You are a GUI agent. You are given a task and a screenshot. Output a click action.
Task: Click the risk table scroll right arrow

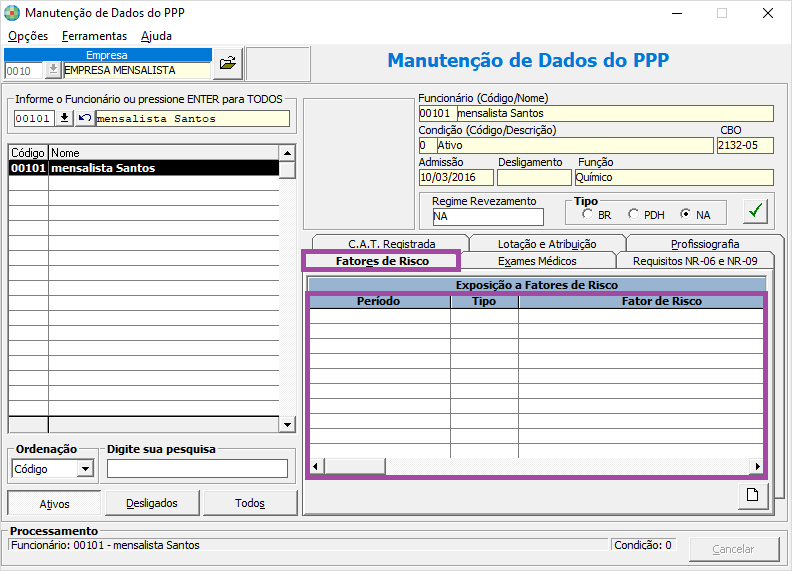pyautogui.click(x=757, y=466)
